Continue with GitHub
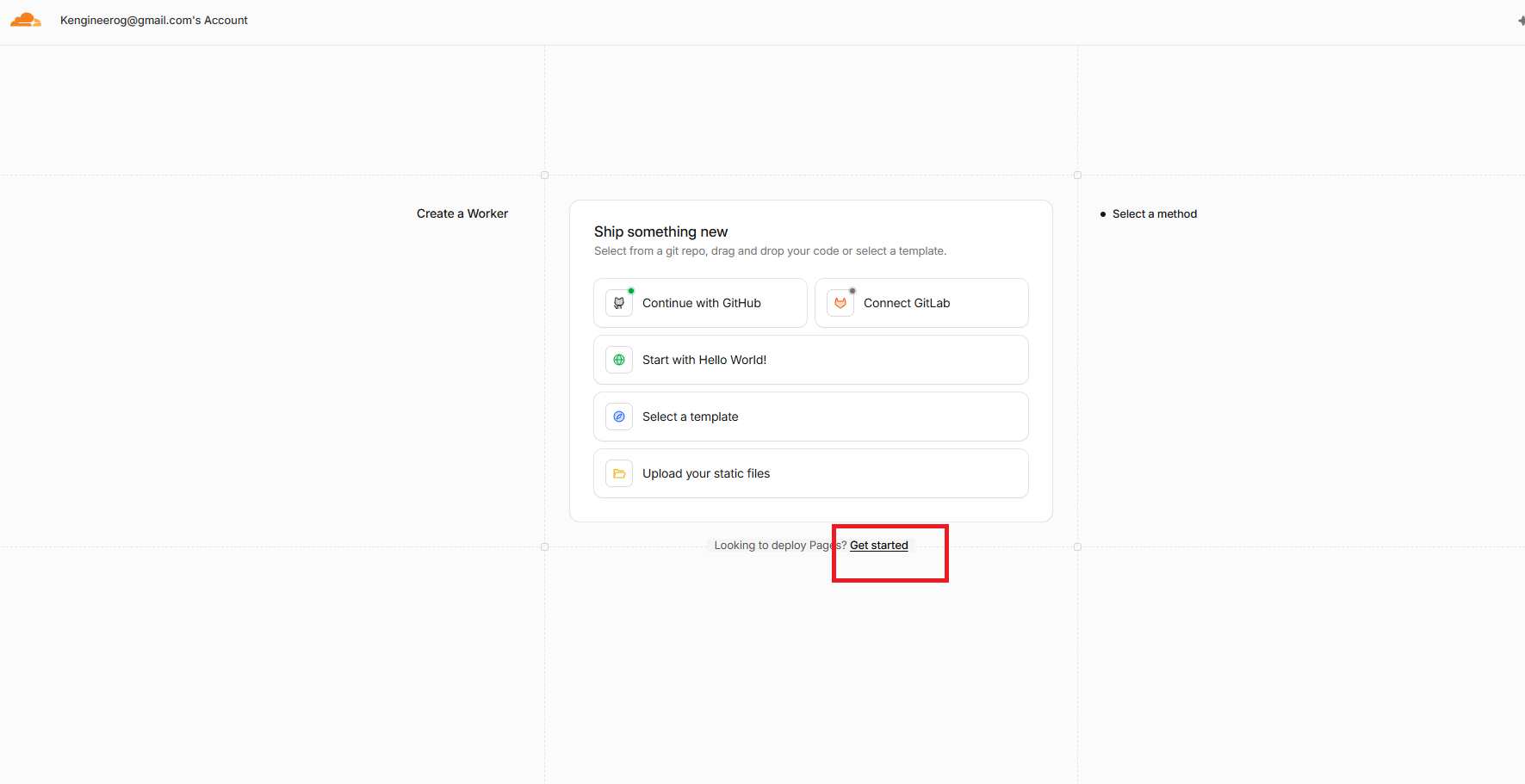The image size is (1525, 784). 700,303
